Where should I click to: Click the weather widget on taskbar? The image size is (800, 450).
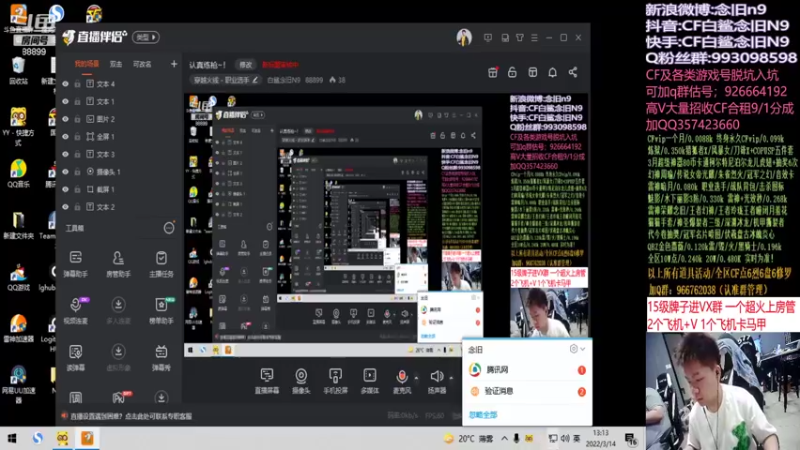pyautogui.click(x=468, y=438)
